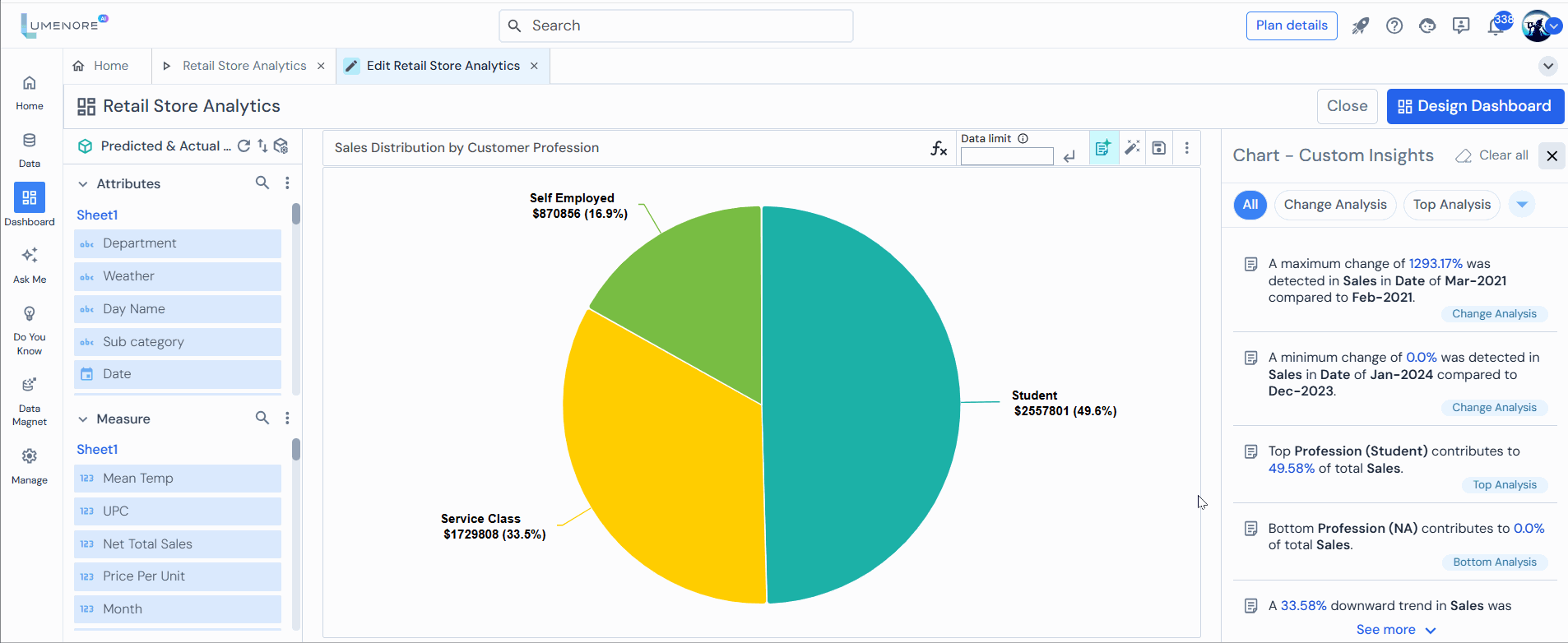Save the chart using the disk icon
The image size is (1568, 643).
point(1158,148)
